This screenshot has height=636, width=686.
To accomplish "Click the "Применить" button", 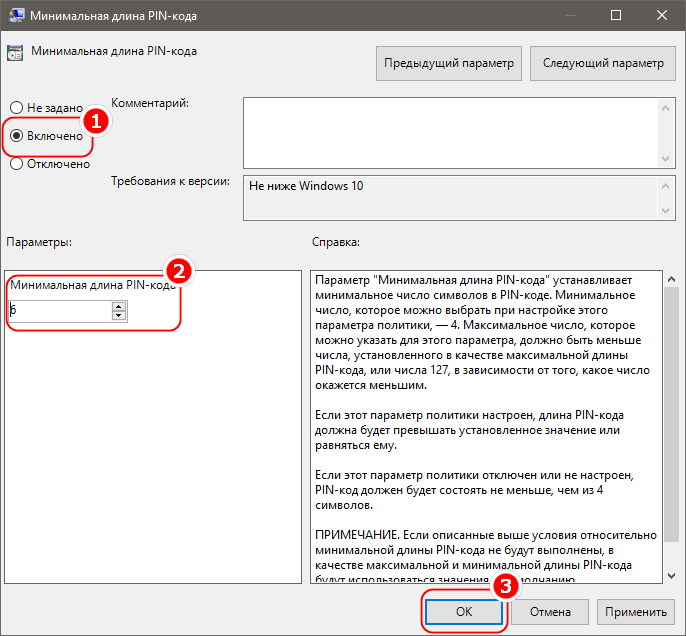I will pos(636,612).
